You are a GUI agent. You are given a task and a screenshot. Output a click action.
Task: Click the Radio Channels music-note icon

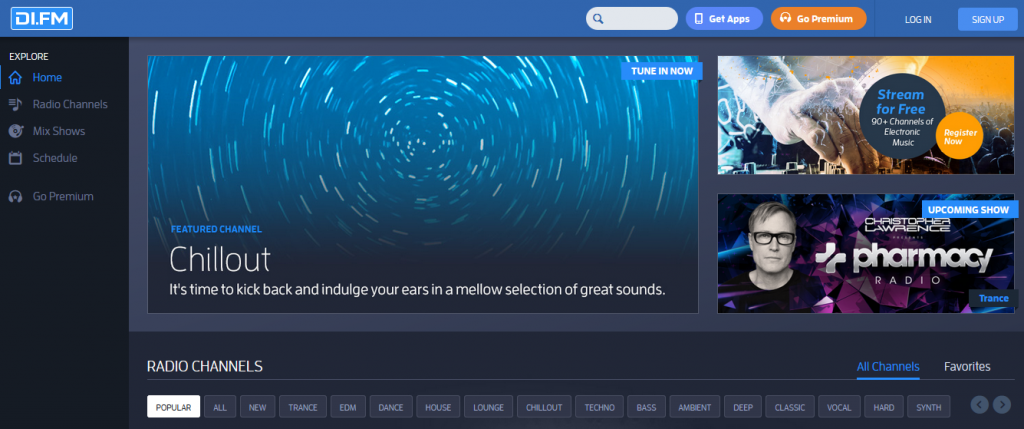16,104
